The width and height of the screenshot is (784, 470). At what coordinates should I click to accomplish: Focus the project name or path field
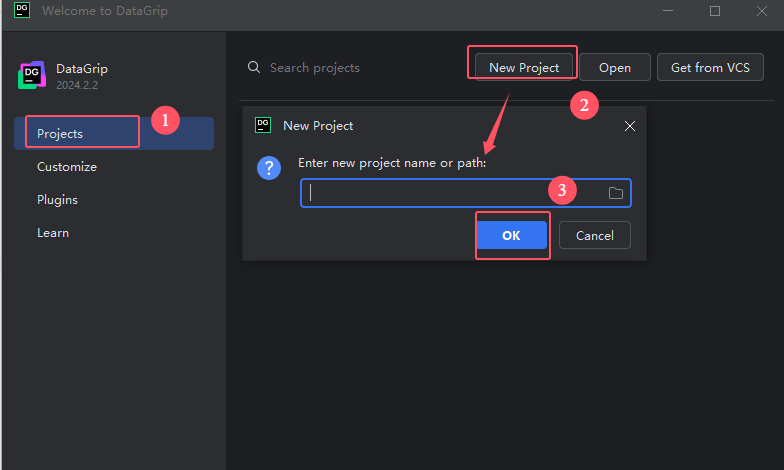(x=466, y=193)
